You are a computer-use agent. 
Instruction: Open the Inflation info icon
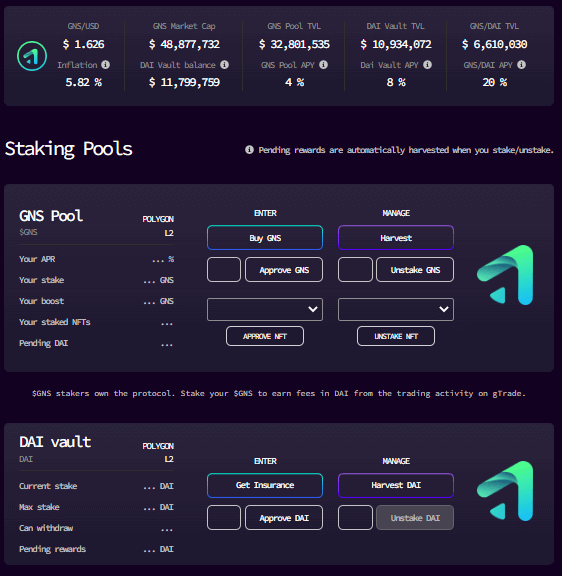pyautogui.click(x=105, y=65)
